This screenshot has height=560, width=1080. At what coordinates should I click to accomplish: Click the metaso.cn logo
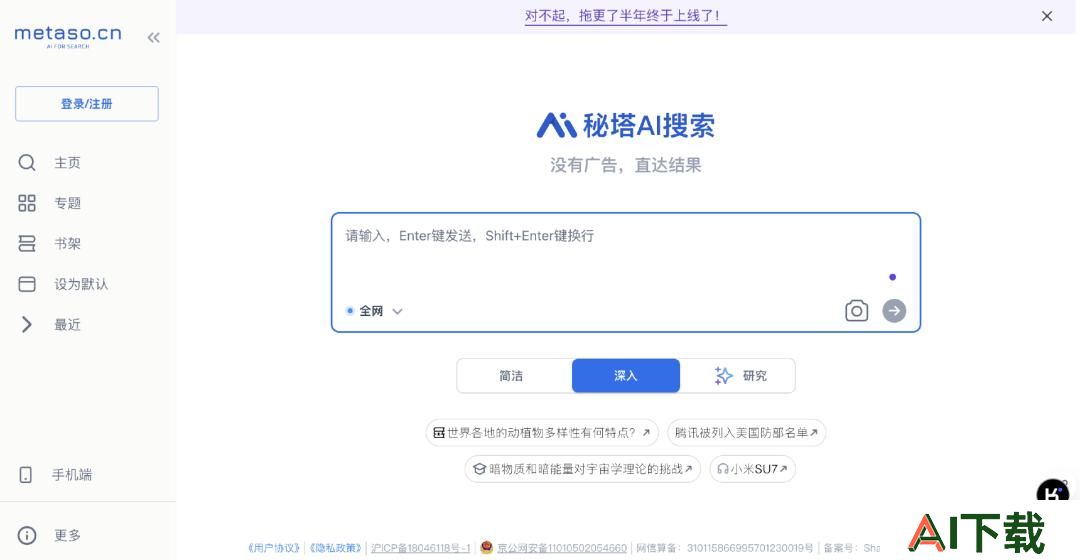point(68,36)
